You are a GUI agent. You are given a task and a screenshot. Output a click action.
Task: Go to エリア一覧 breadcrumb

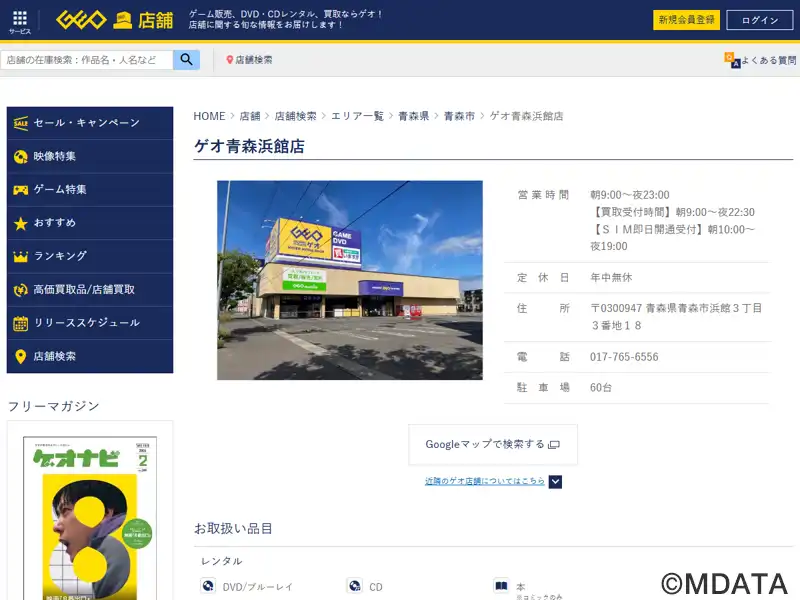coord(357,116)
